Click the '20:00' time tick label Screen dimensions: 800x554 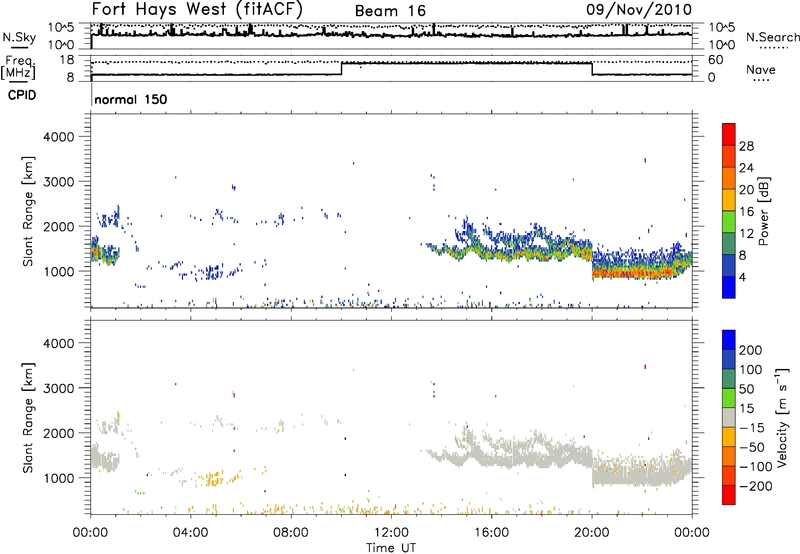pos(591,533)
